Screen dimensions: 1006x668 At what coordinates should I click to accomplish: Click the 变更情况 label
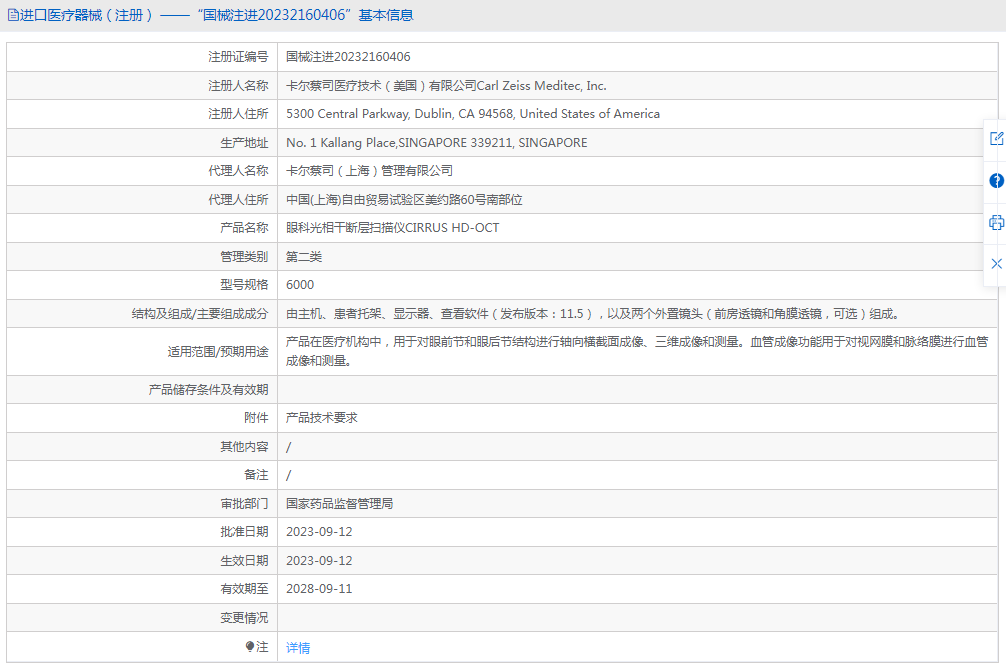pyautogui.click(x=244, y=618)
